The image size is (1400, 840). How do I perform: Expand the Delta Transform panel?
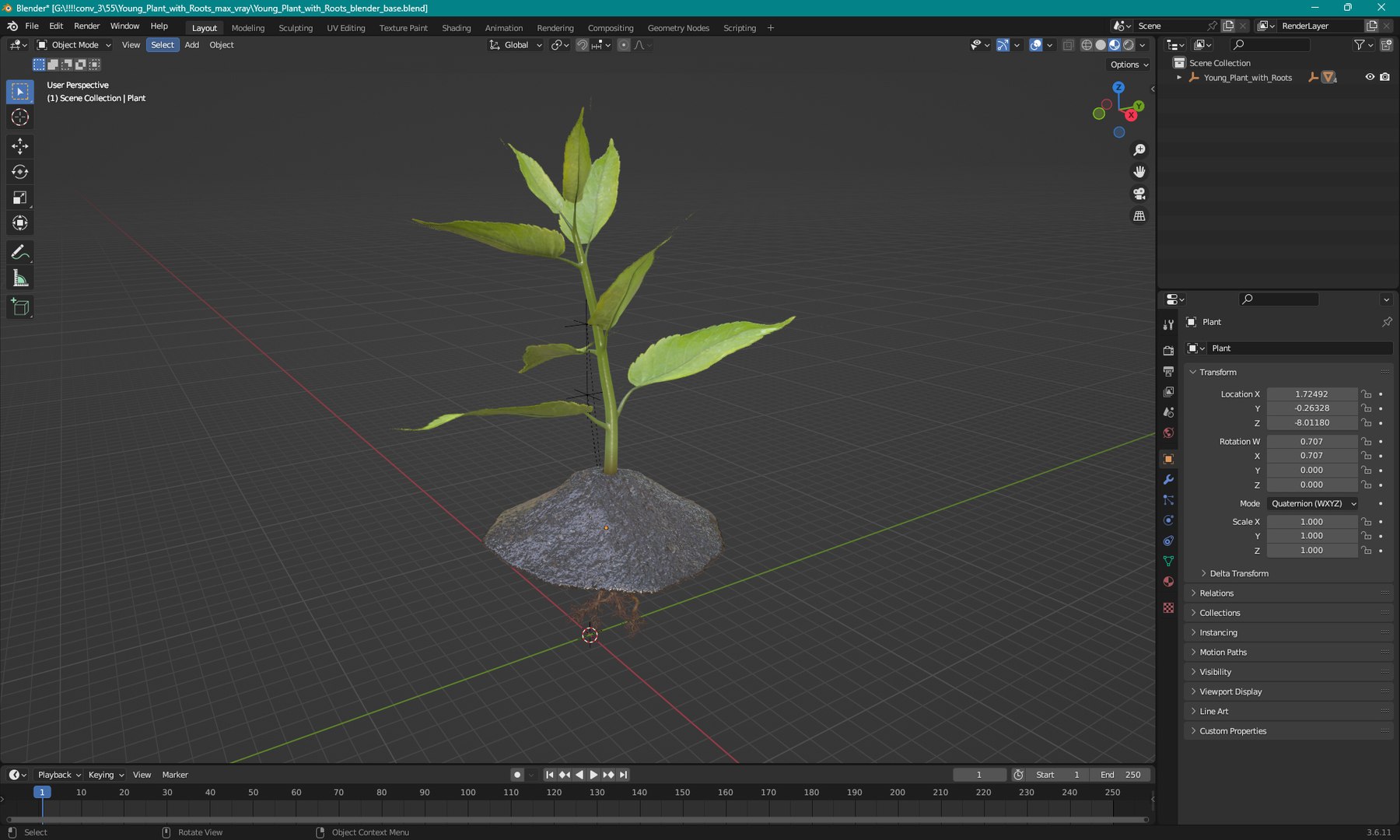pyautogui.click(x=1239, y=573)
